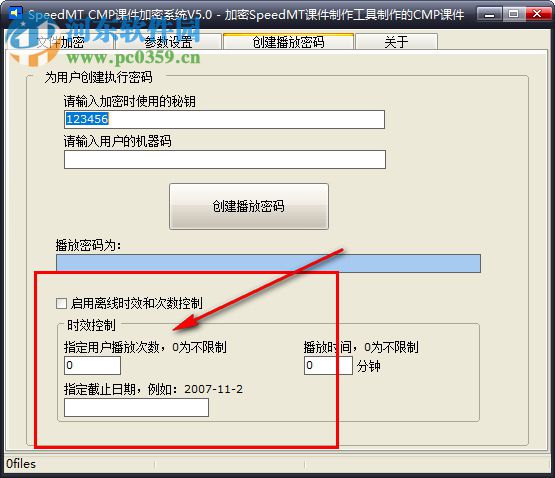
Task: Click the blue 播放密码为 output field
Action: point(268,263)
